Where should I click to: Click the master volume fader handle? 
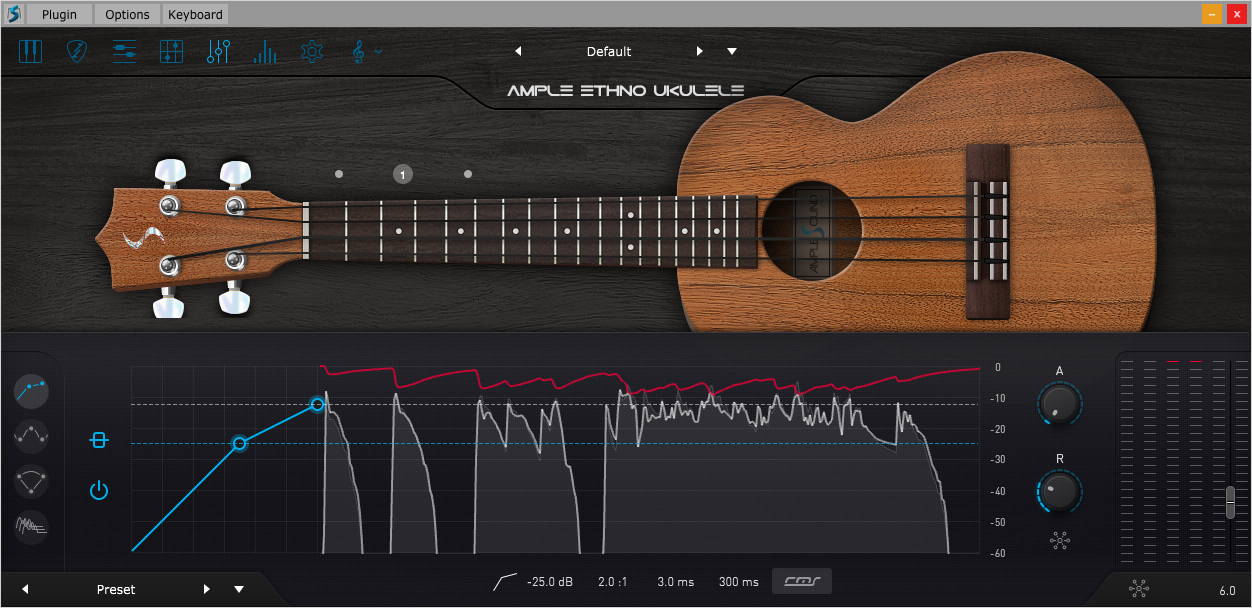click(x=1230, y=501)
